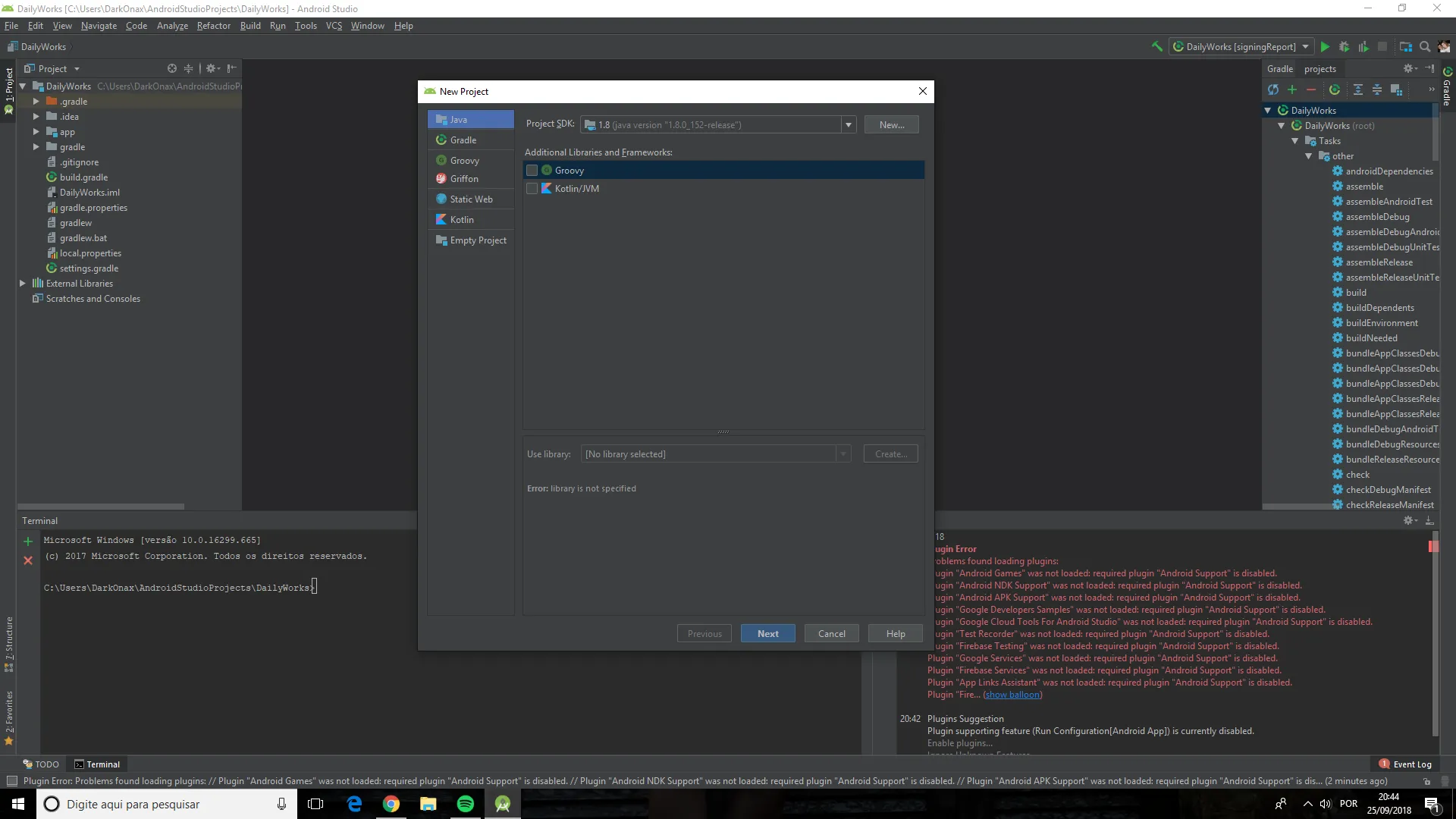The width and height of the screenshot is (1456, 819).
Task: Expand all in Gradle panel
Action: (1358, 89)
